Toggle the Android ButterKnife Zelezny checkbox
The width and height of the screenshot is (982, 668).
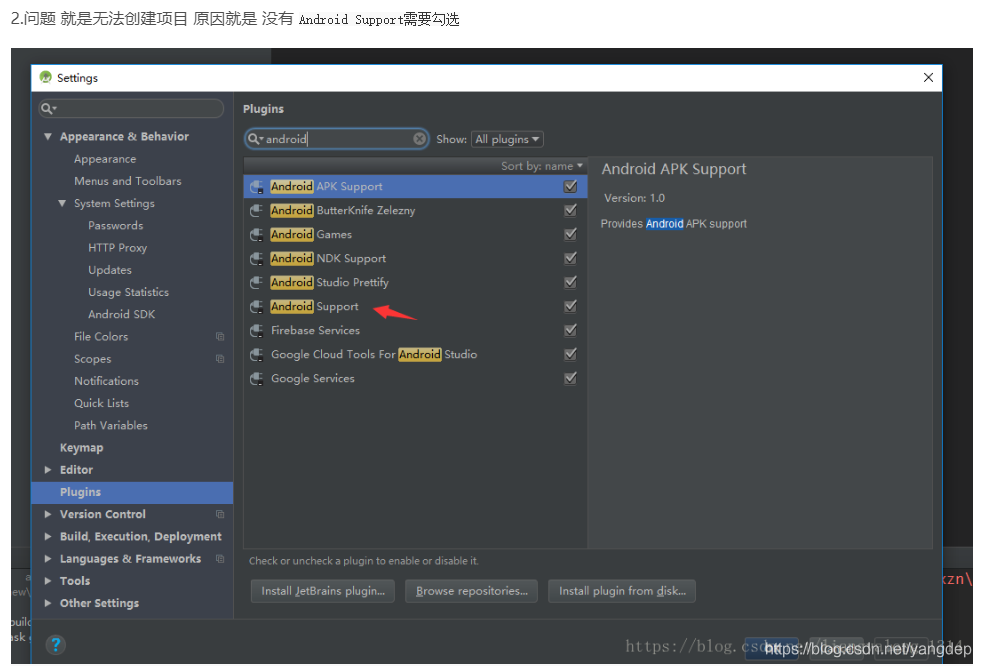click(571, 210)
